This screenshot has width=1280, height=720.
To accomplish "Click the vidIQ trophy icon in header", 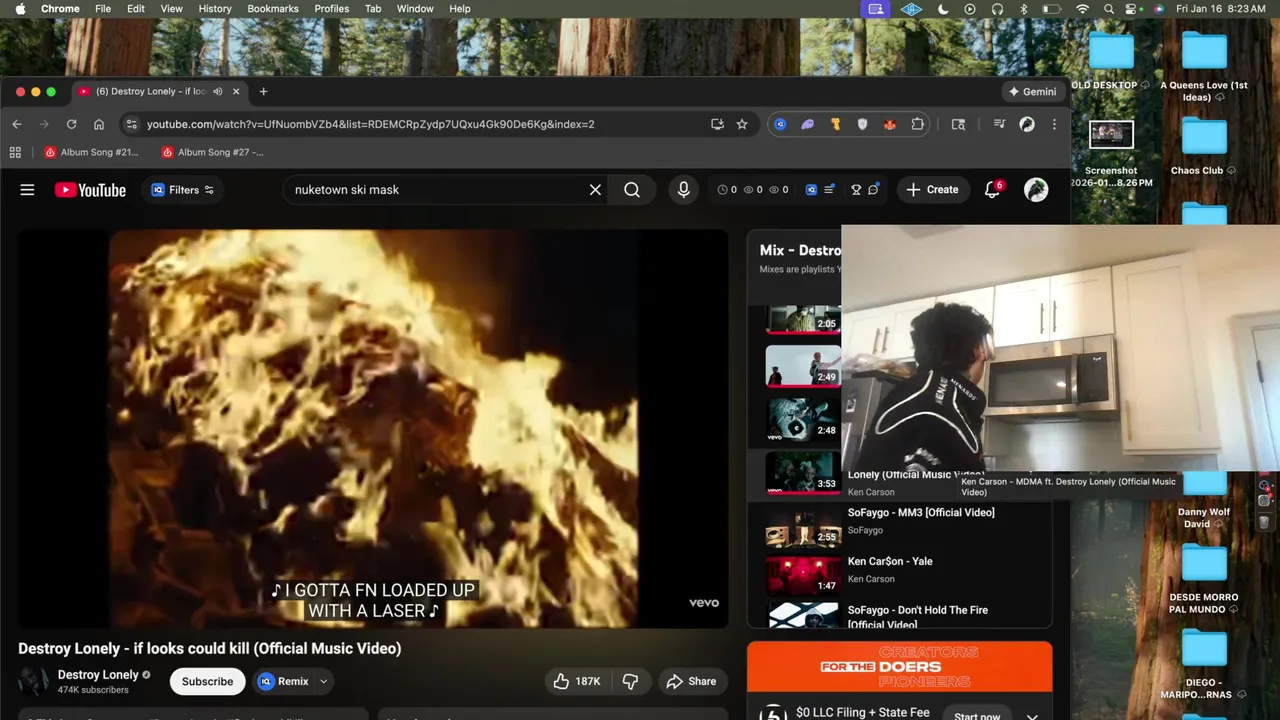I will coord(856,190).
